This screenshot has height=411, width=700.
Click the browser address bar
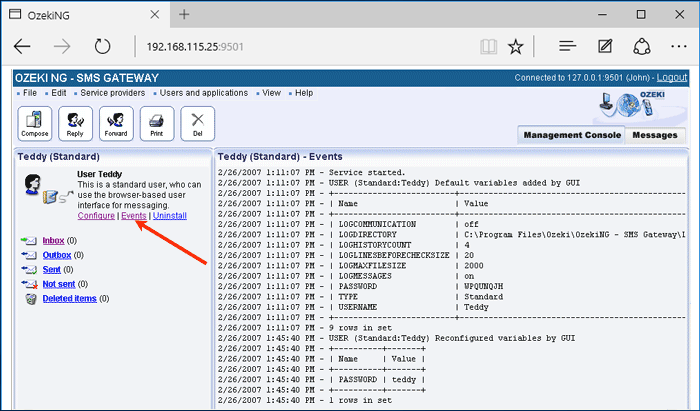[300, 46]
